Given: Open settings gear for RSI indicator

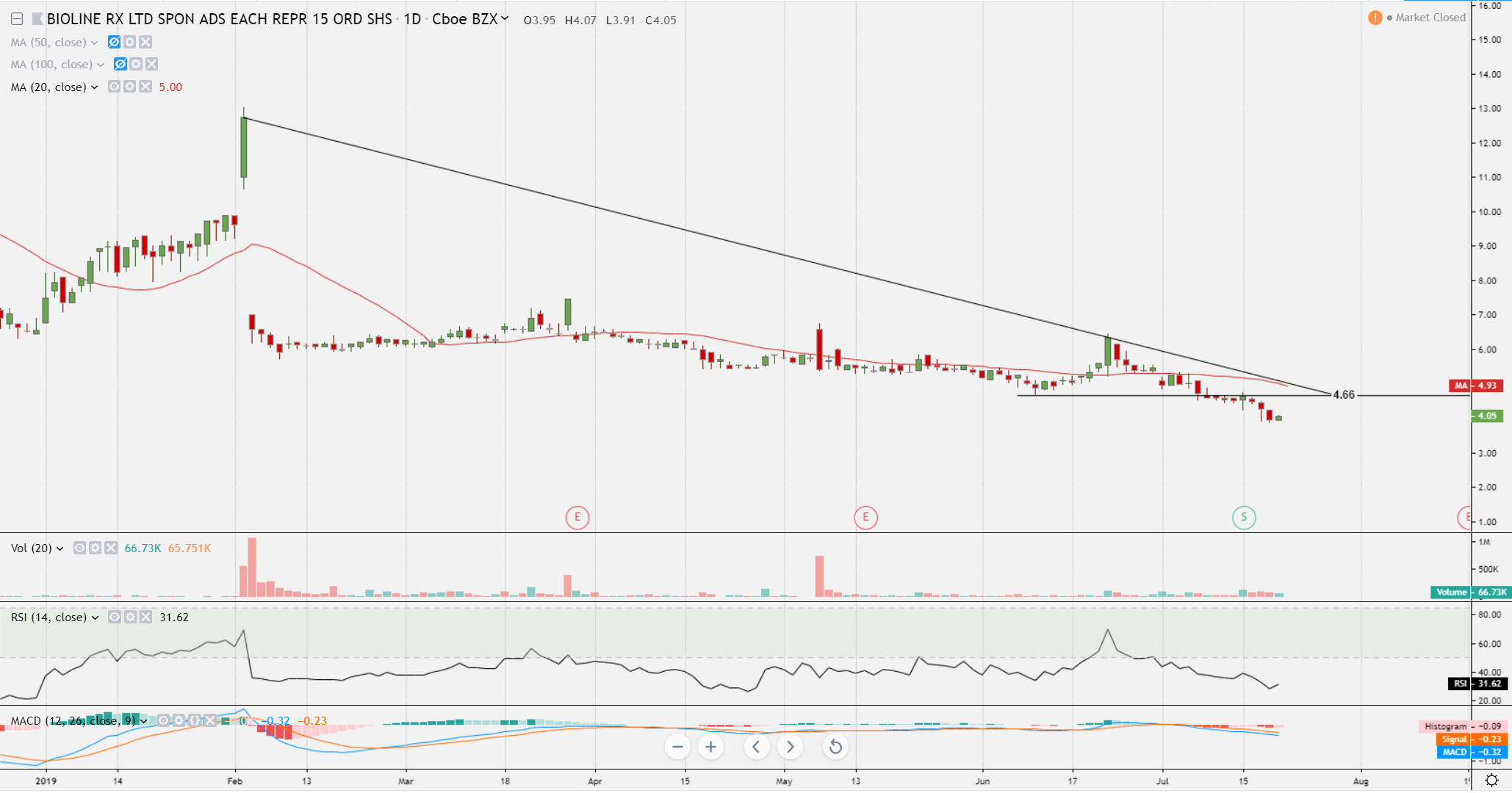Looking at the screenshot, I should pos(130,618).
